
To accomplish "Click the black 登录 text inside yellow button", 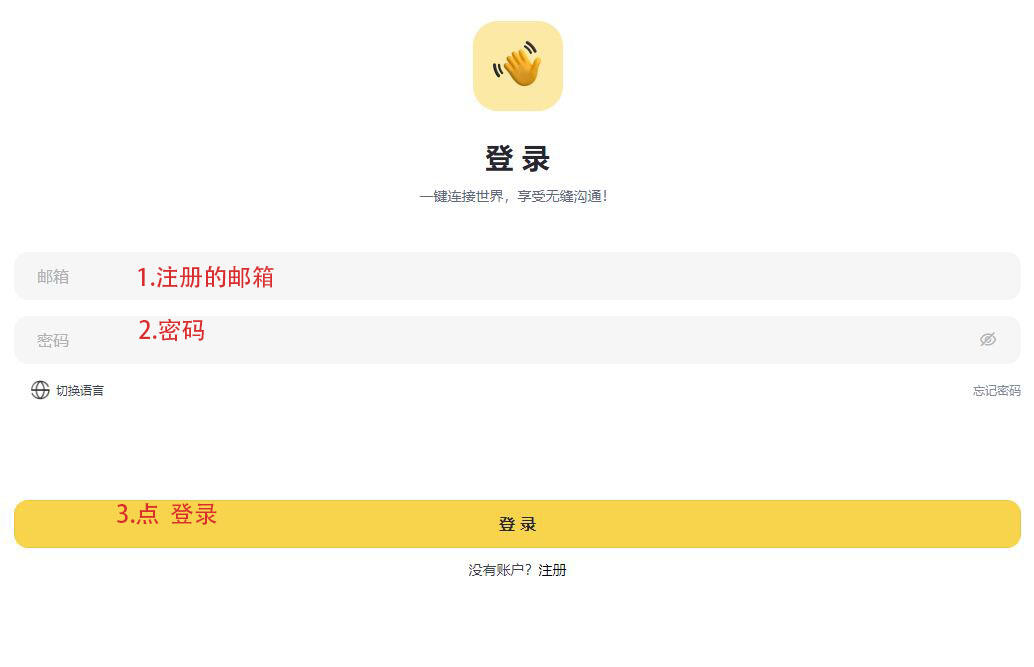I will tap(518, 524).
